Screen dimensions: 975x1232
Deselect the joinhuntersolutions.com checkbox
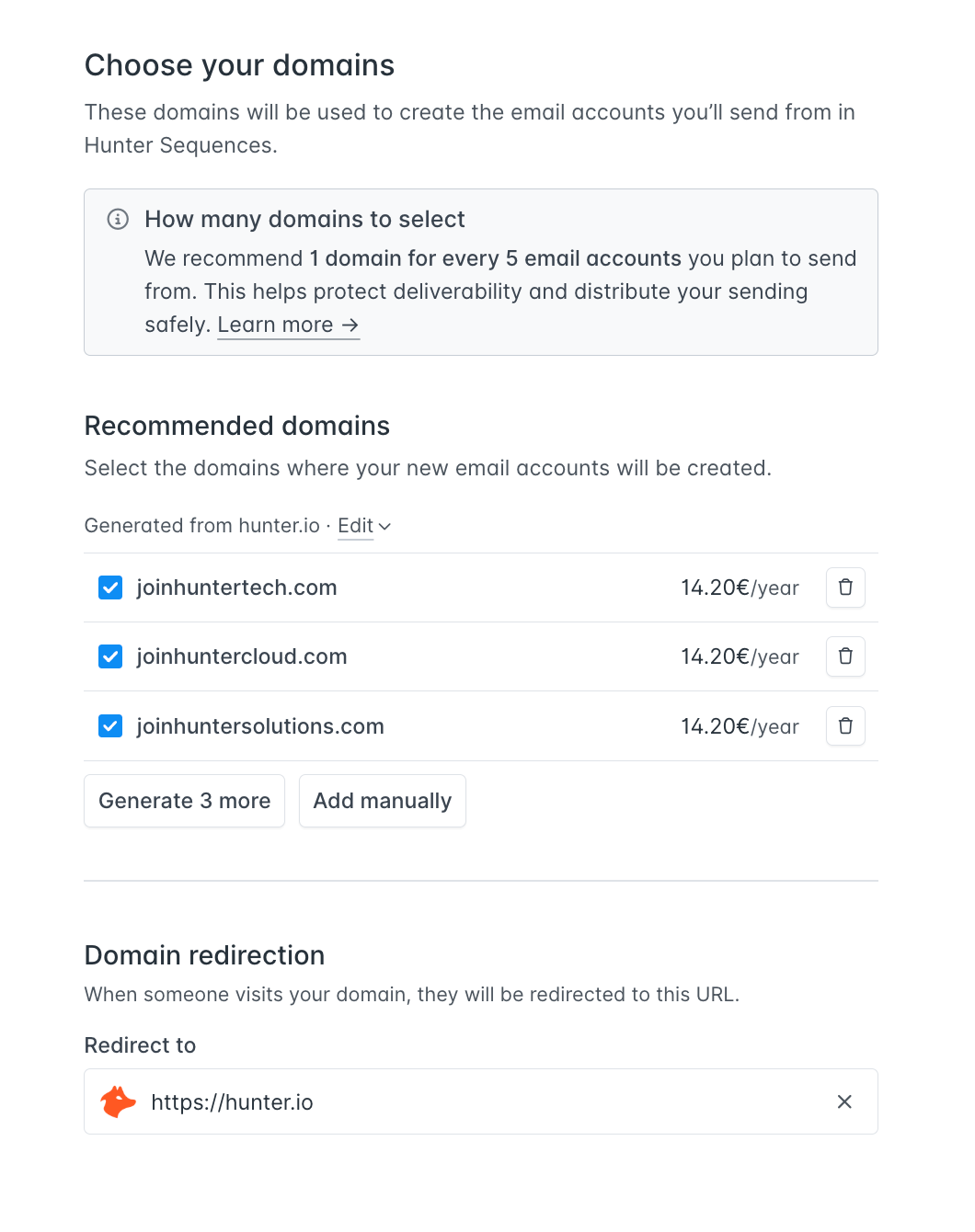click(110, 726)
